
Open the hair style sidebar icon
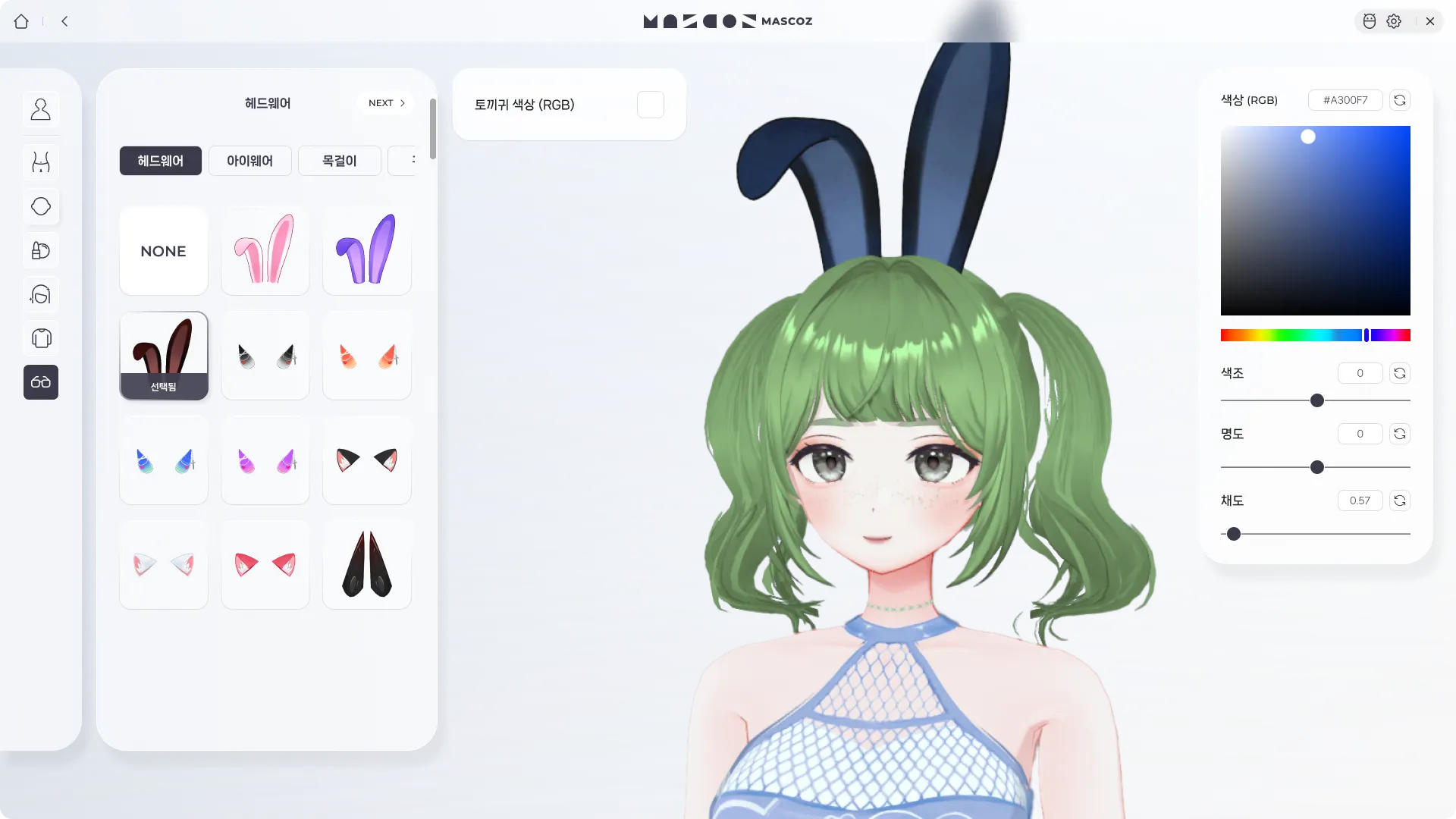[41, 294]
